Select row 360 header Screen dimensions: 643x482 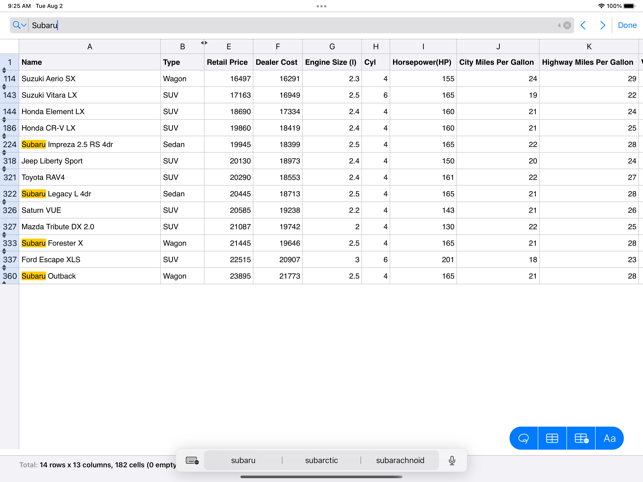coord(9,276)
